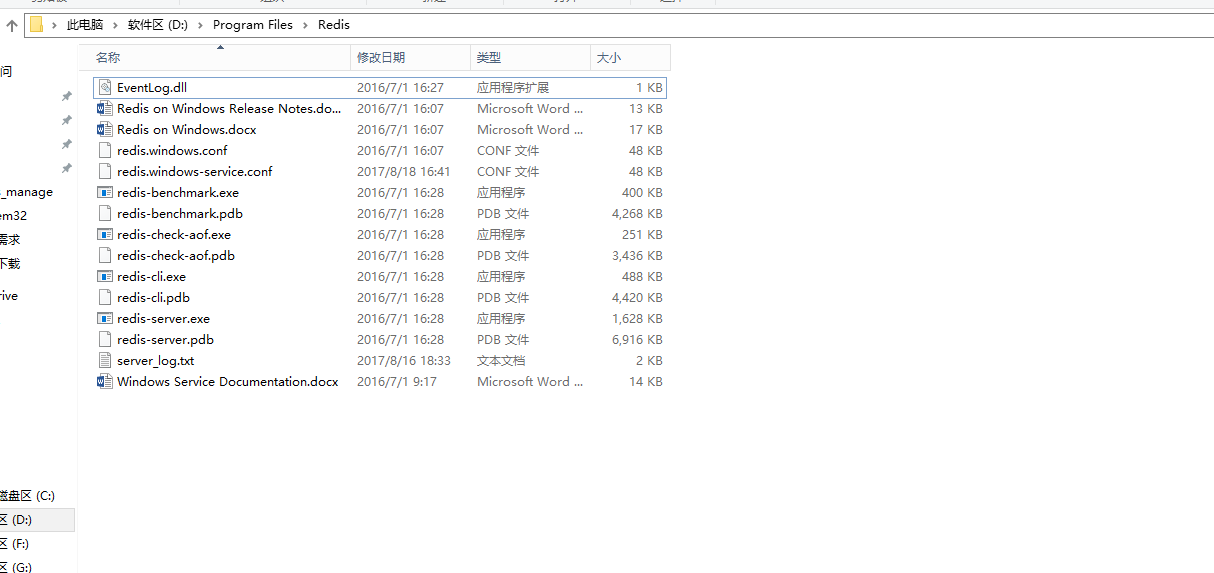Select the redis.windows.conf file icon
Image resolution: width=1214 pixels, height=573 pixels.
pyautogui.click(x=105, y=151)
